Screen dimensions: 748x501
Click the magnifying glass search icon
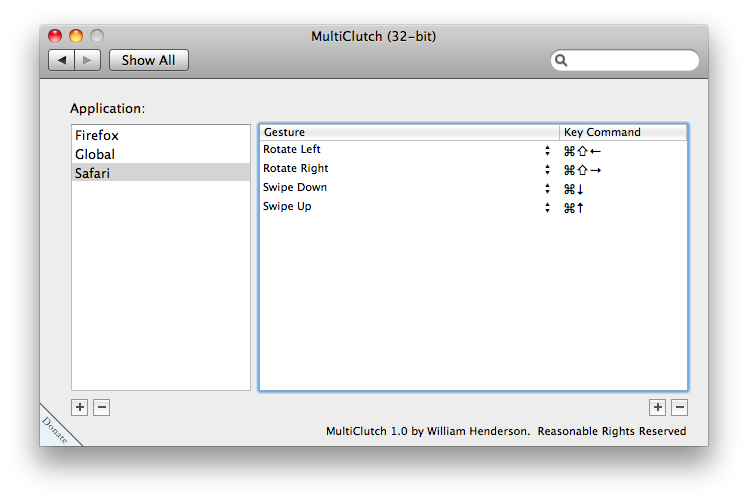(561, 60)
